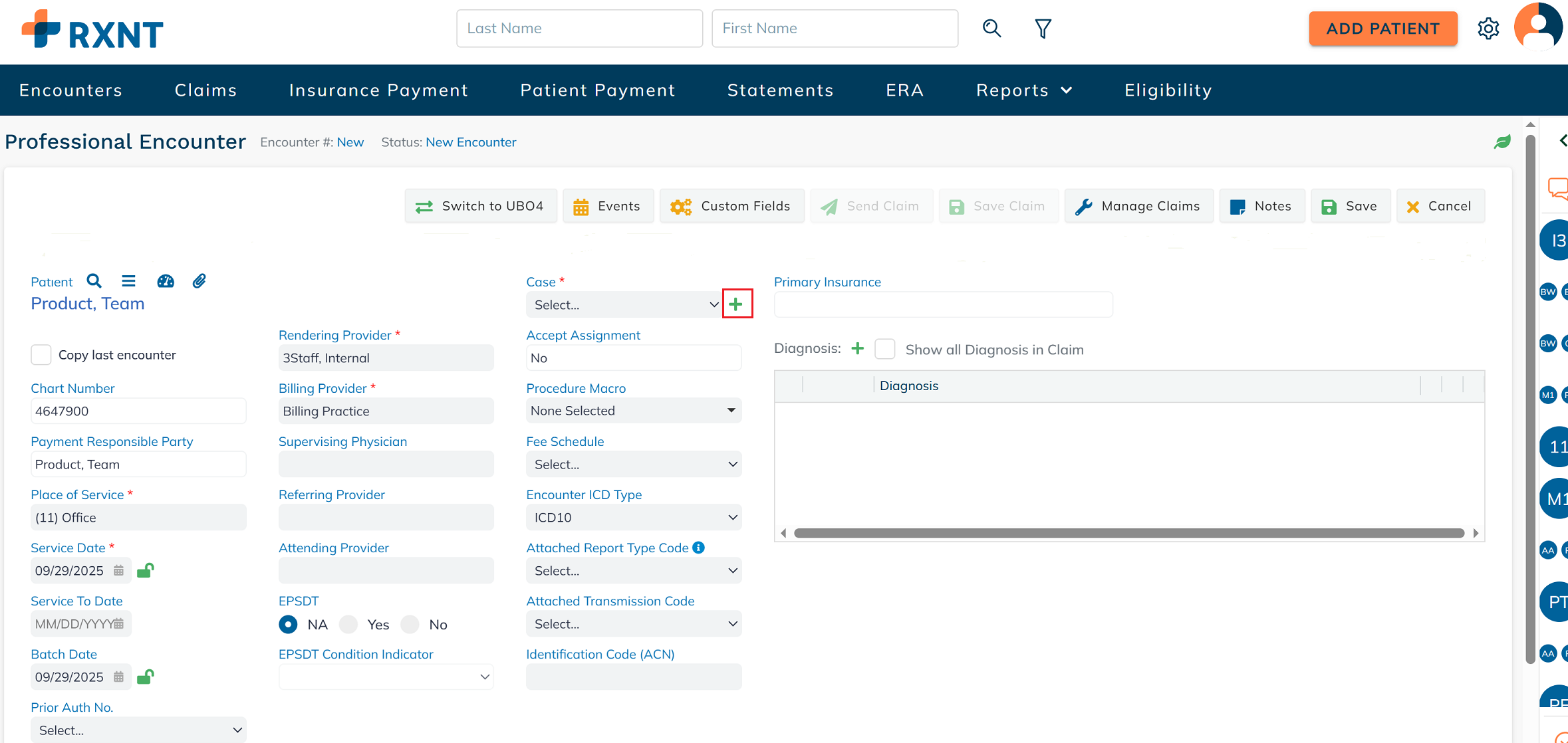The width and height of the screenshot is (1568, 743).
Task: Check Show all Diagnosis in Claim
Action: 885,349
